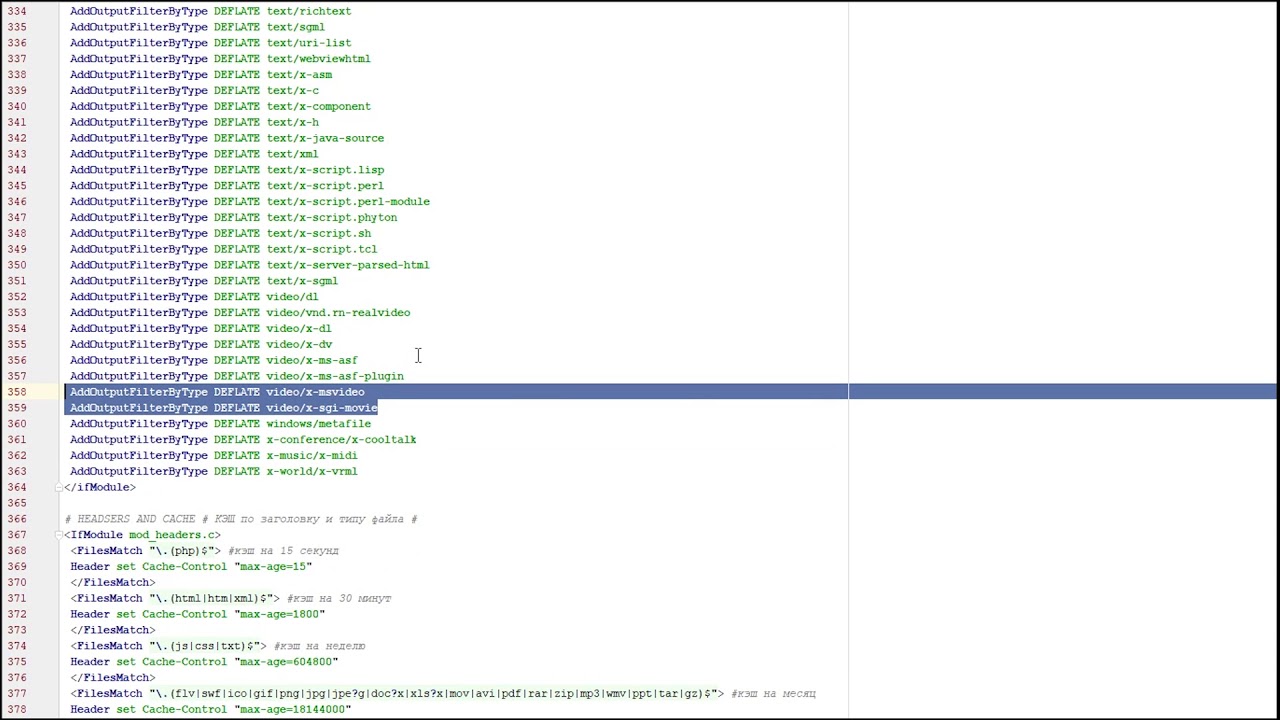Click the </FilesMatch> tag on line 373
The image size is (1280, 720).
tap(113, 630)
